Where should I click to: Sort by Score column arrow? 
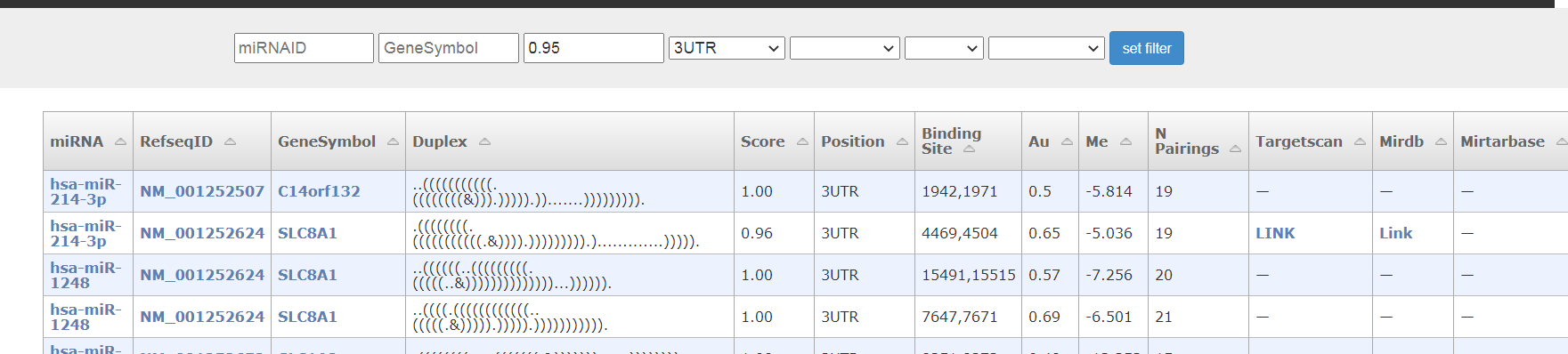click(x=802, y=141)
